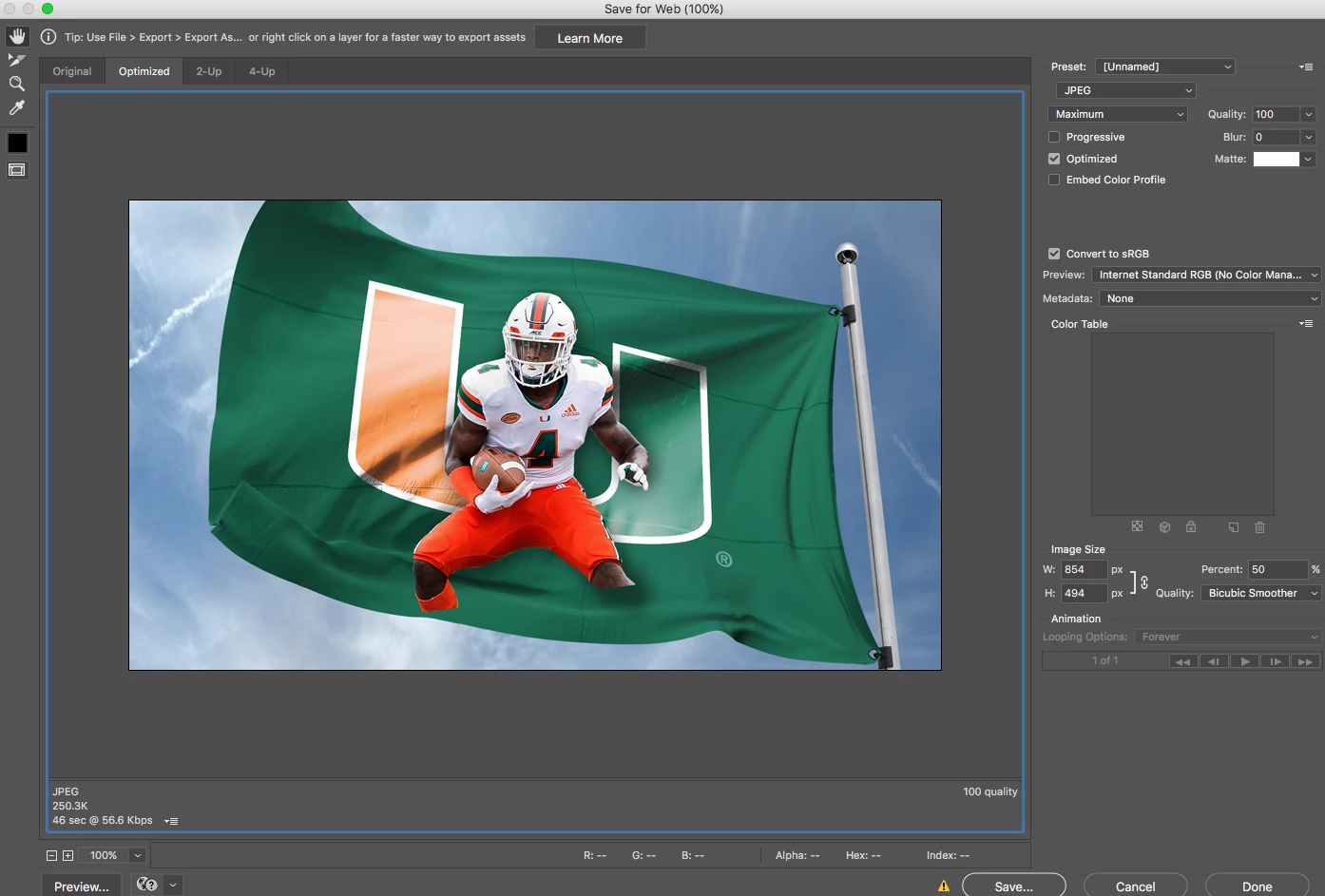Image resolution: width=1325 pixels, height=896 pixels.
Task: Click the Blur value field
Action: (1276, 137)
